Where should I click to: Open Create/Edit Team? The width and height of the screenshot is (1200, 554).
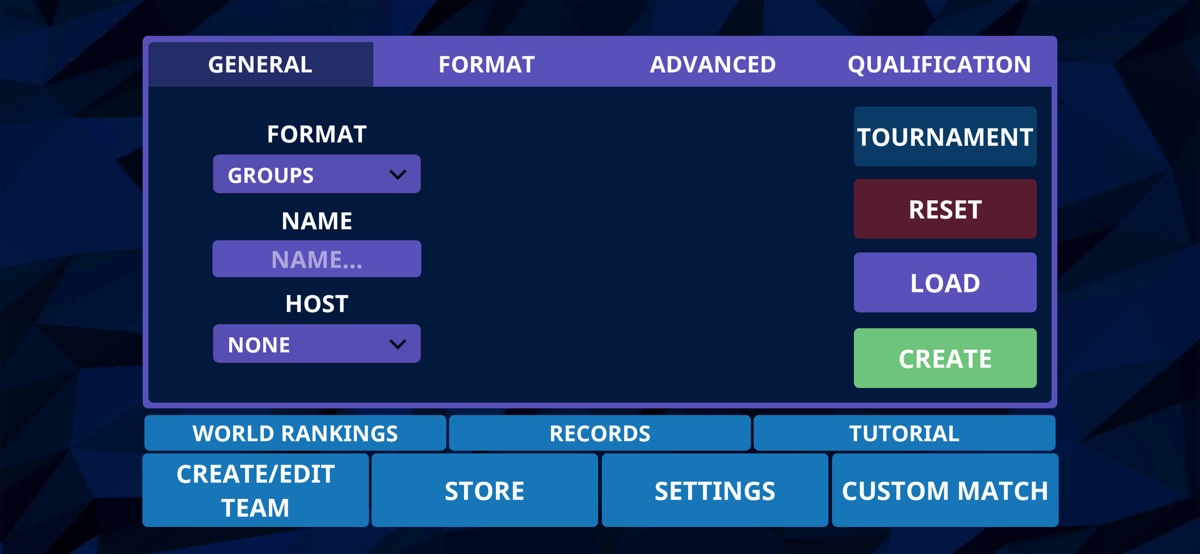tap(255, 490)
